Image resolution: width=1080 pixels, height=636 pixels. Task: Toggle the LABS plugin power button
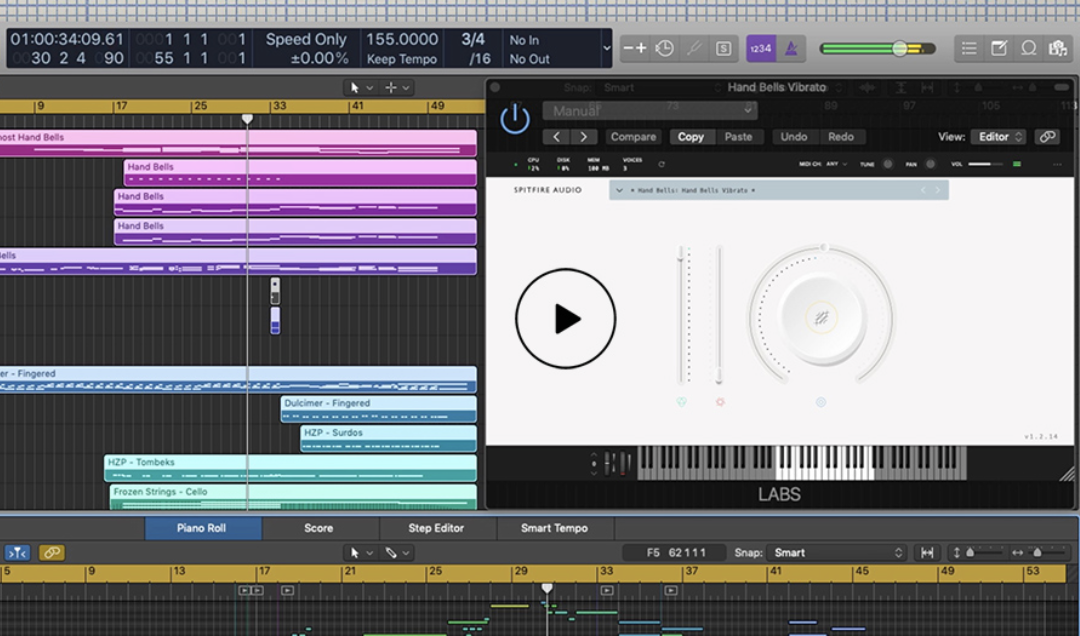(x=515, y=119)
